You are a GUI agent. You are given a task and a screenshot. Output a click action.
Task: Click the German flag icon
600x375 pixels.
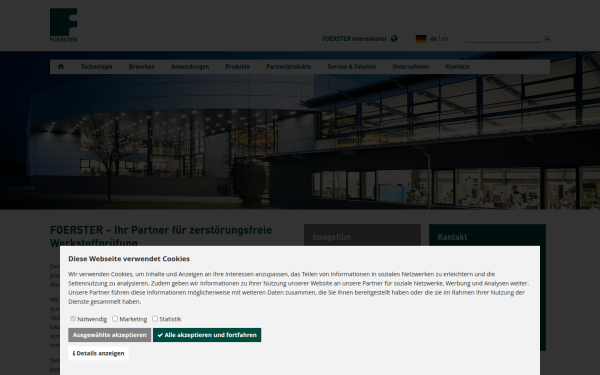(x=421, y=39)
